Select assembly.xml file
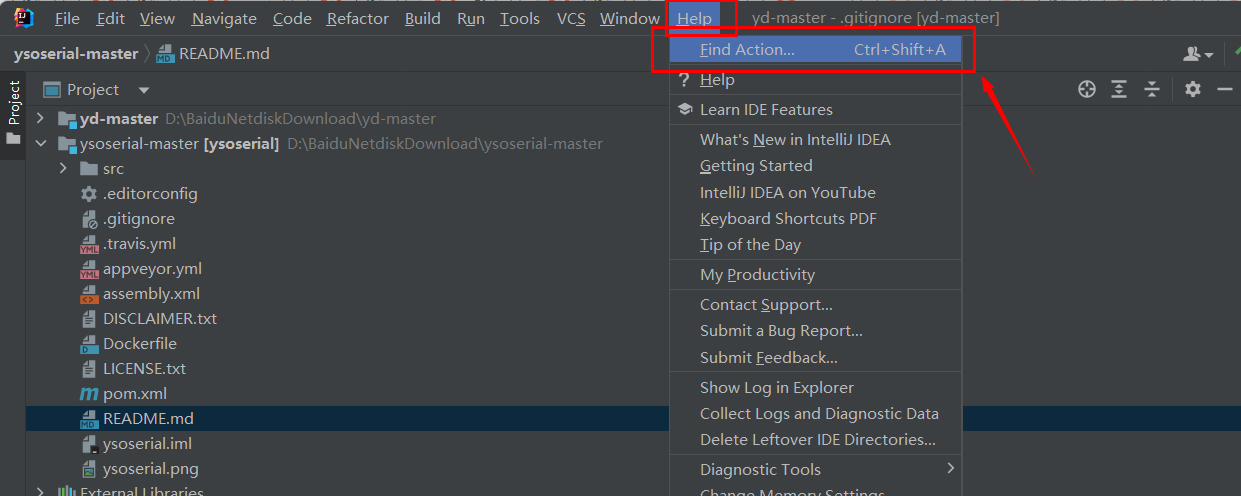This screenshot has width=1241, height=496. [x=151, y=294]
